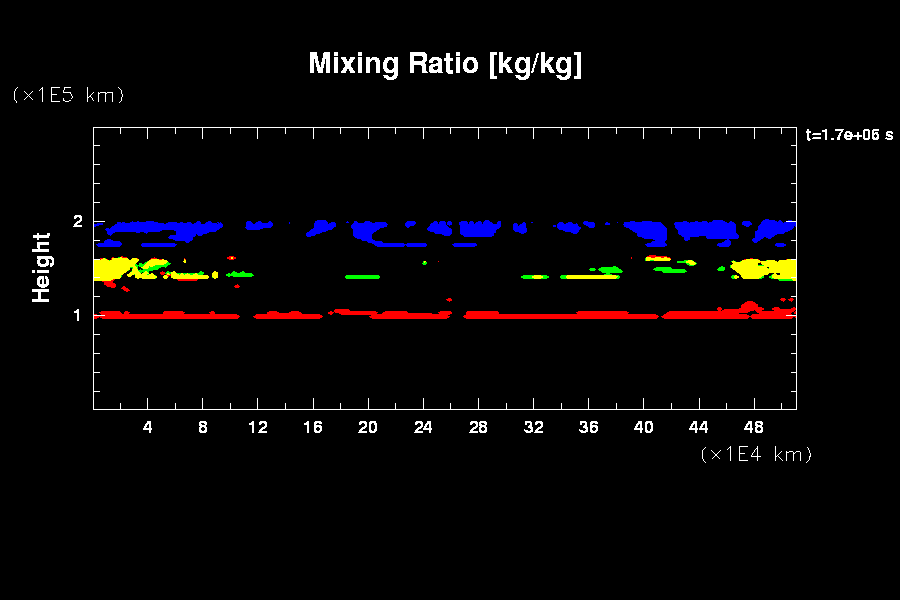Click the x-axis tick label 48
This screenshot has width=900, height=600.
754,427
